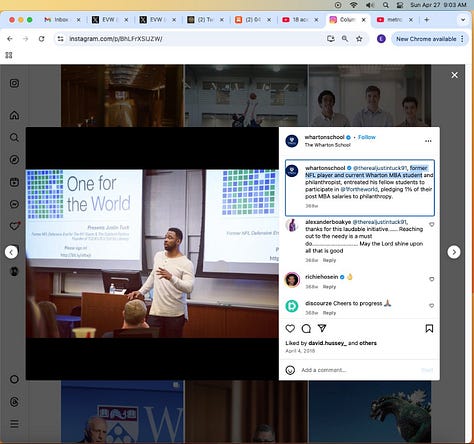Open Messages in Instagram sidebar
Screen dimensions: 474x444
14,204
